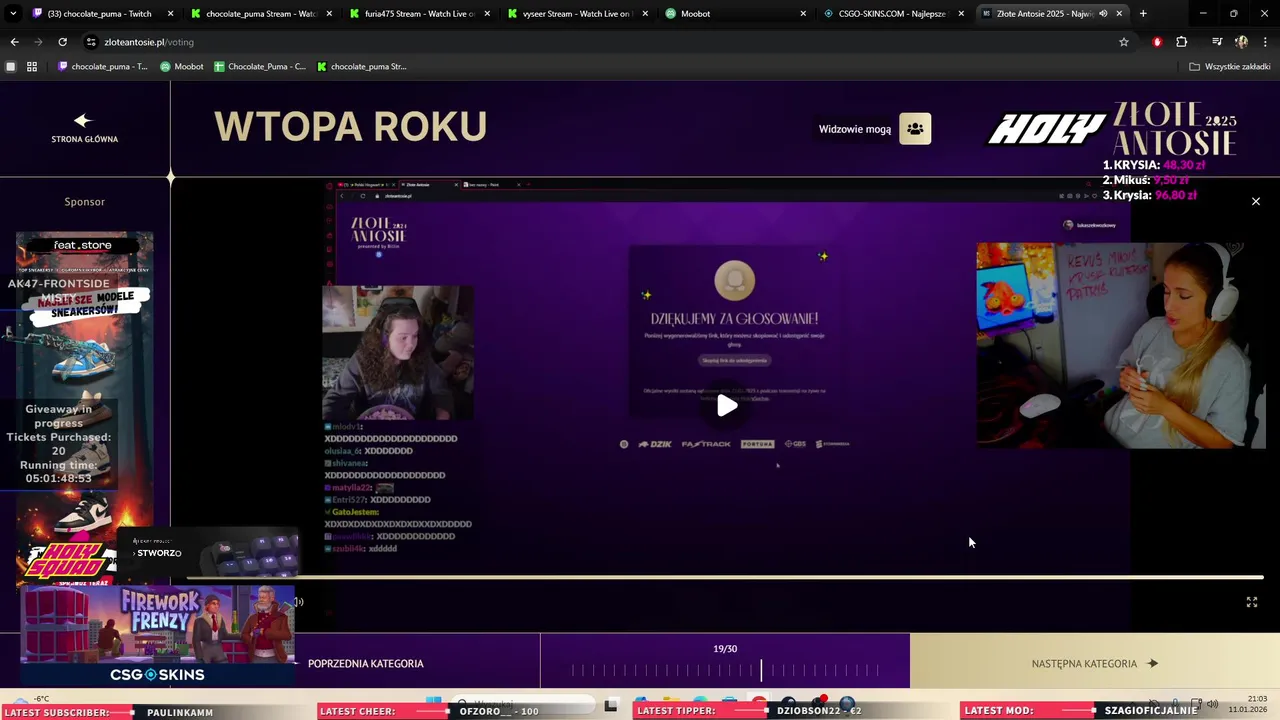Open the Chrome three-dot menu
The image size is (1280, 720).
pos(1265,42)
